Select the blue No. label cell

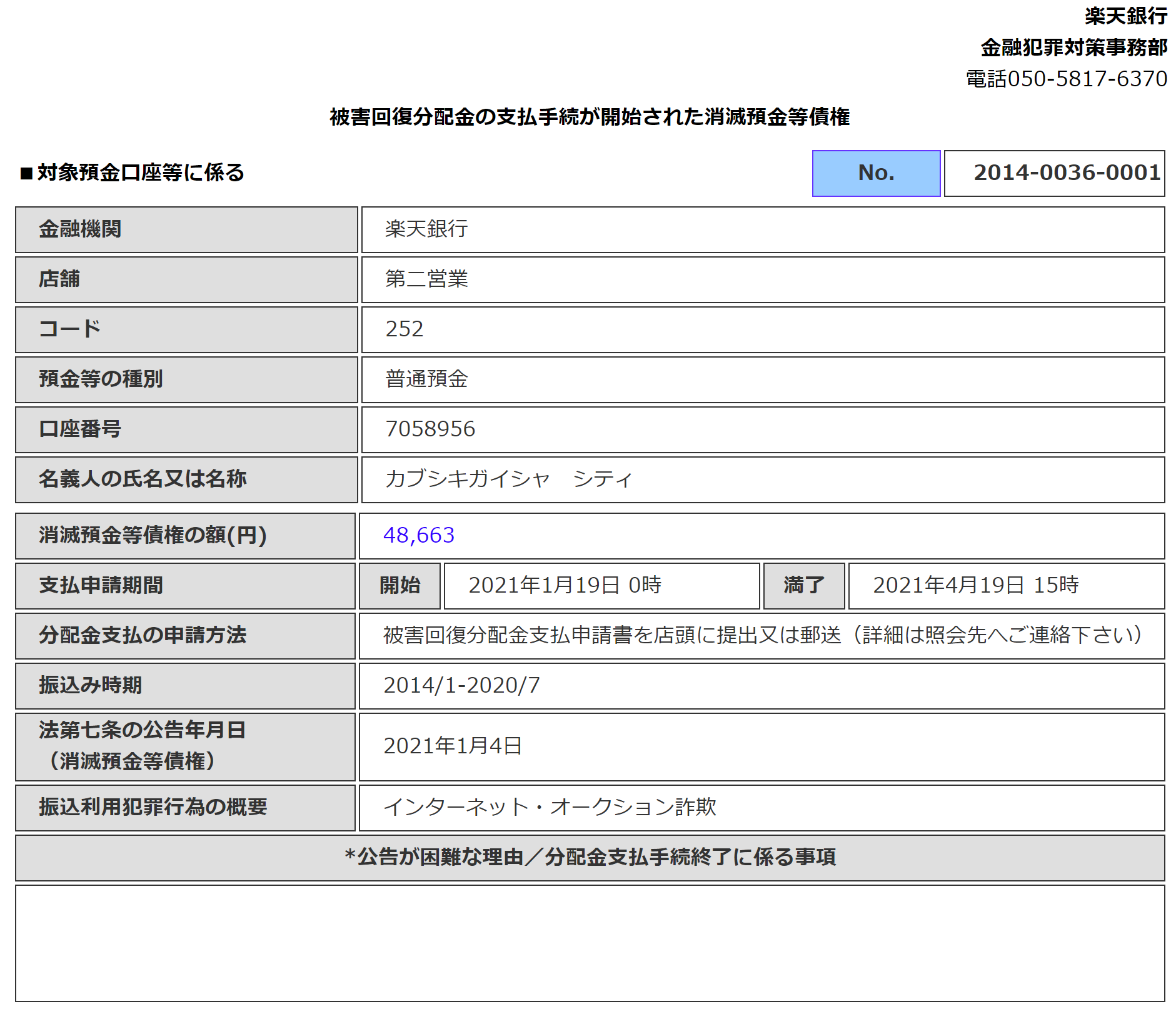876,173
